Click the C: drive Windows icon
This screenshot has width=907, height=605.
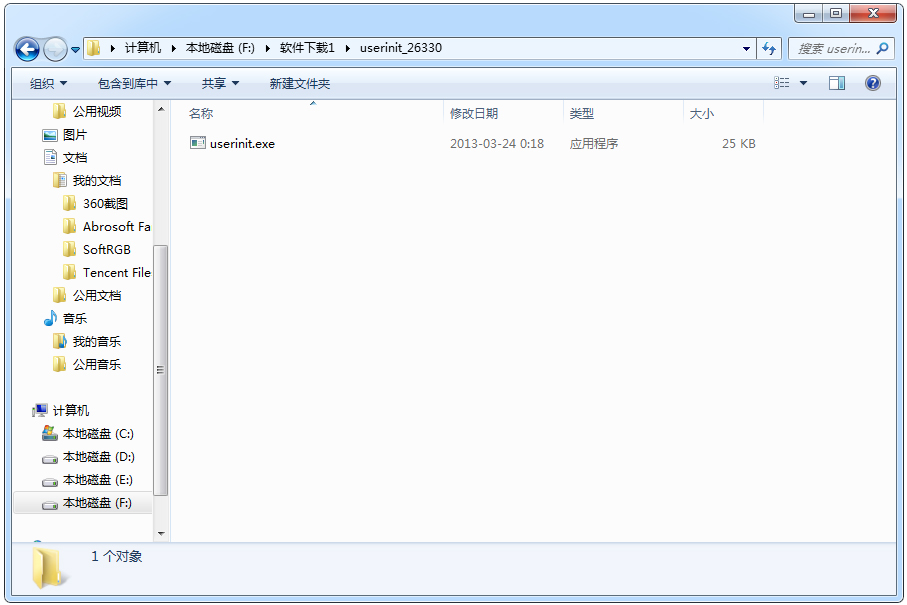pyautogui.click(x=50, y=433)
